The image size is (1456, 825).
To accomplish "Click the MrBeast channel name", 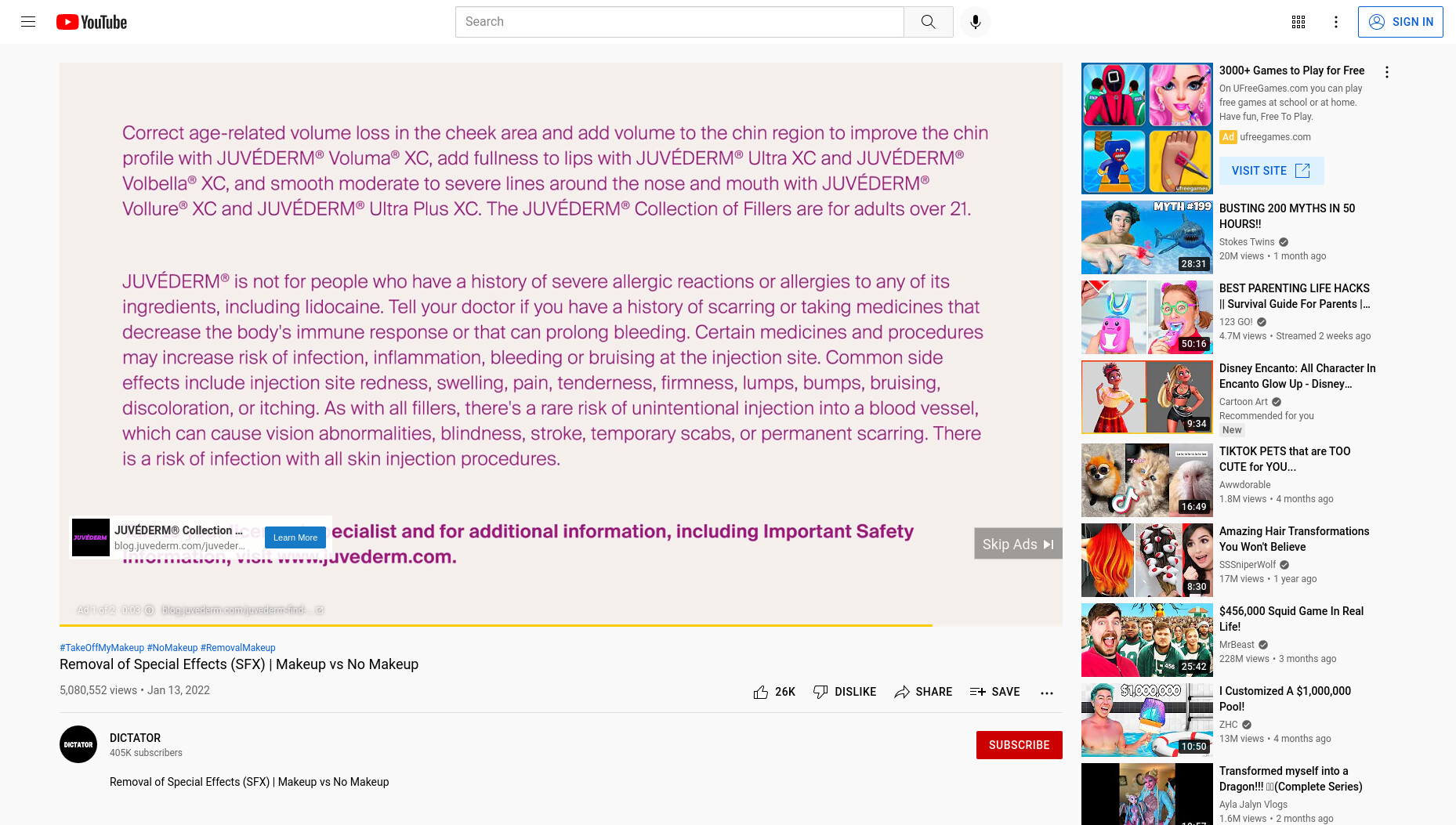I will (1237, 645).
